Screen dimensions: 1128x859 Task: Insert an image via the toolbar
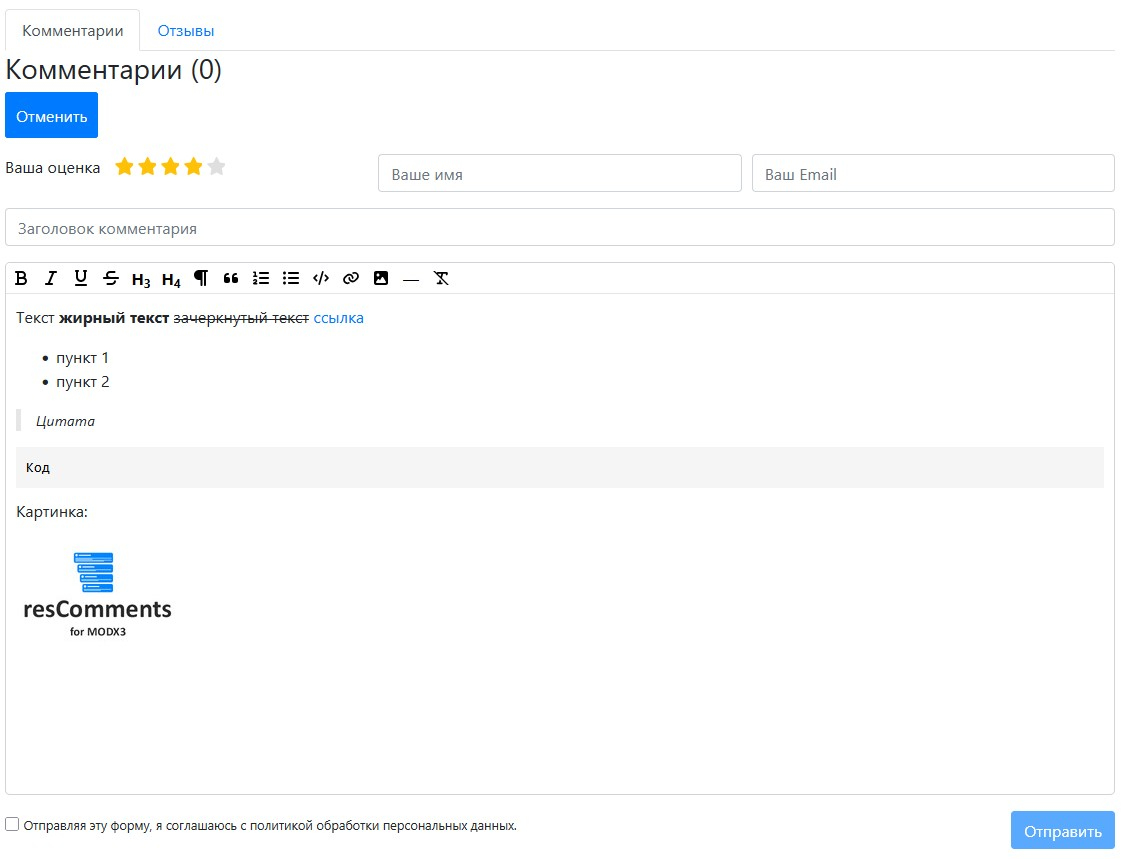pyautogui.click(x=381, y=278)
